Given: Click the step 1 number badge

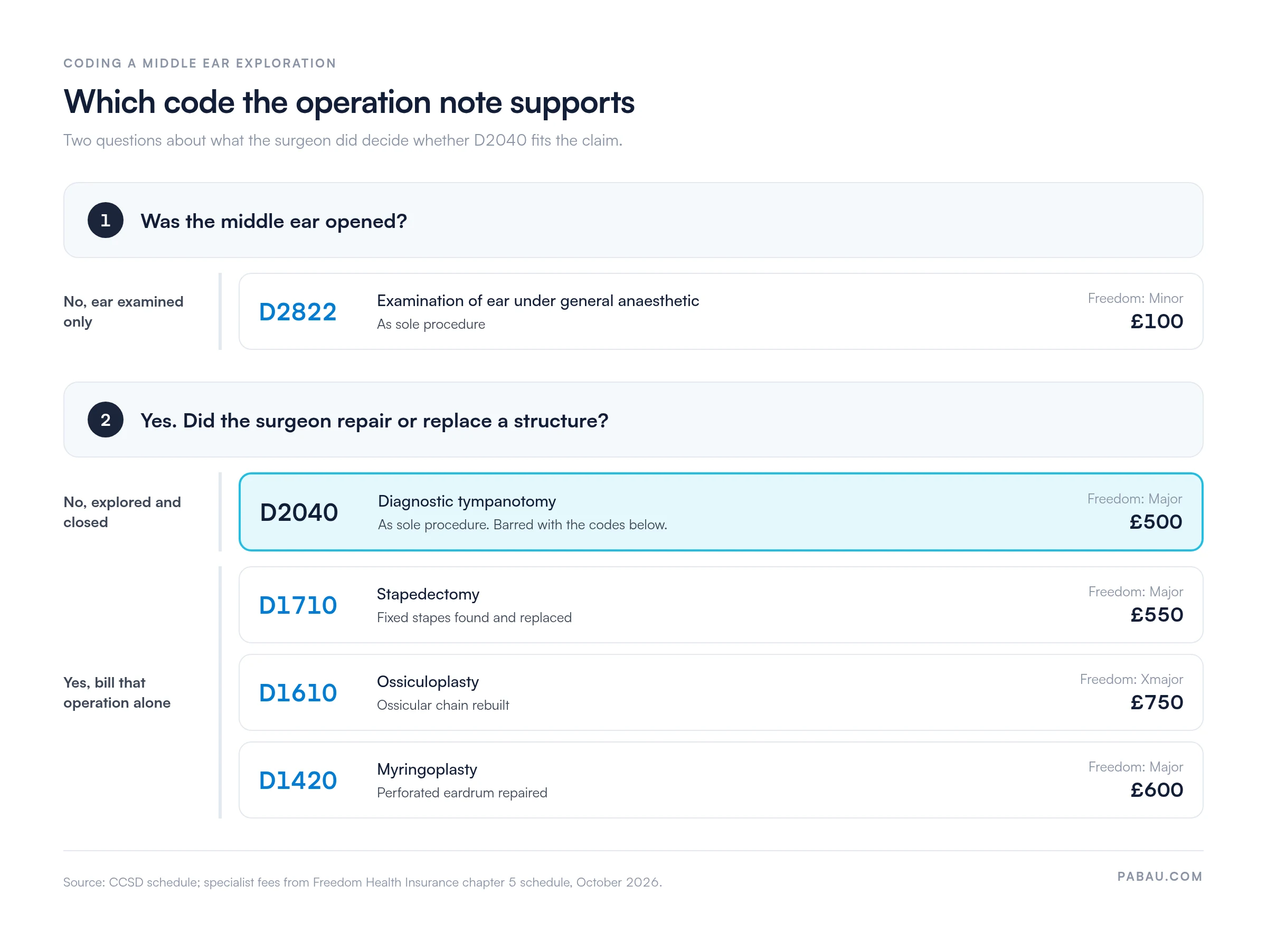Looking at the screenshot, I should click(106, 221).
